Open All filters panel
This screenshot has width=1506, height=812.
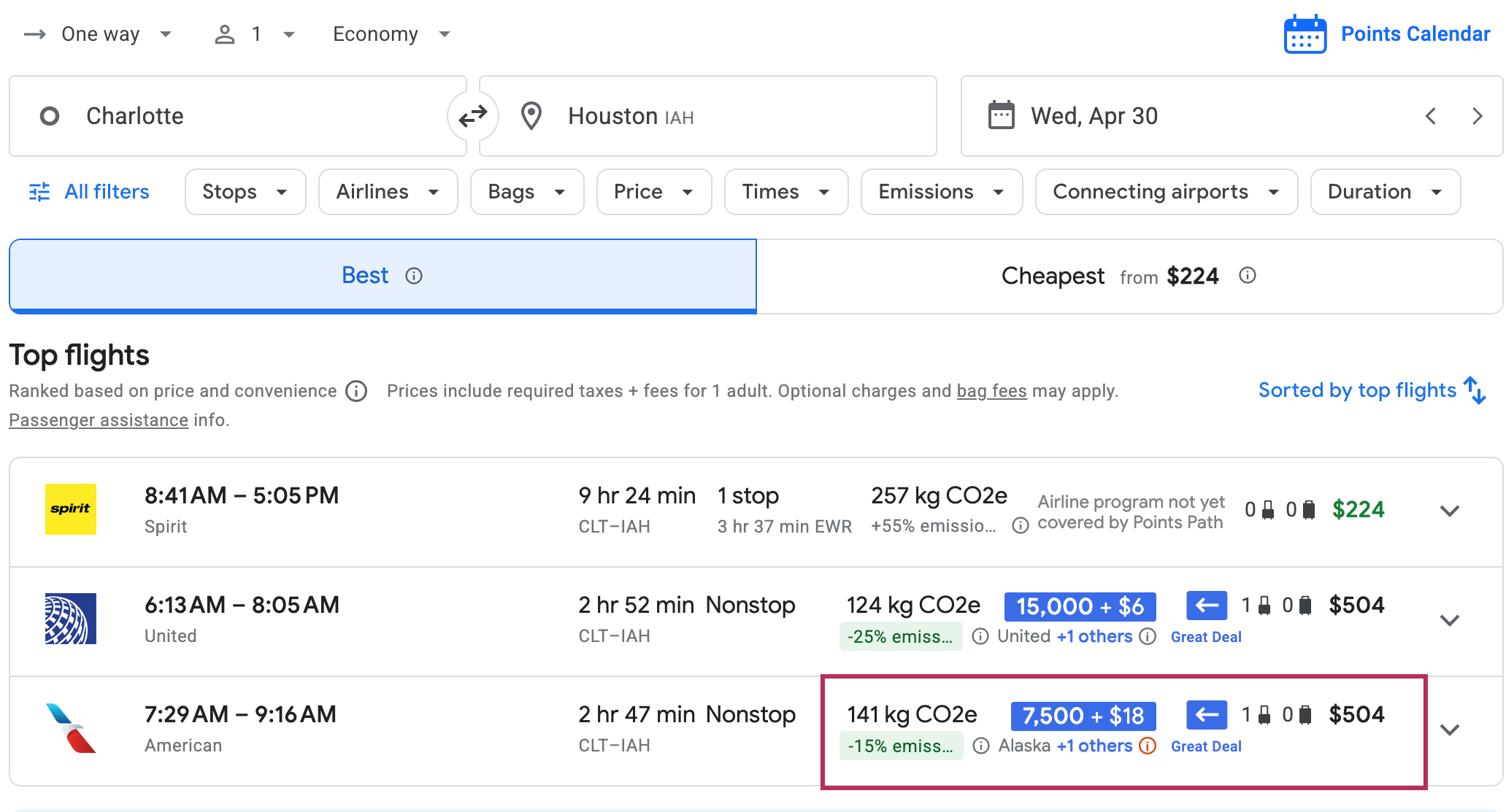[89, 192]
